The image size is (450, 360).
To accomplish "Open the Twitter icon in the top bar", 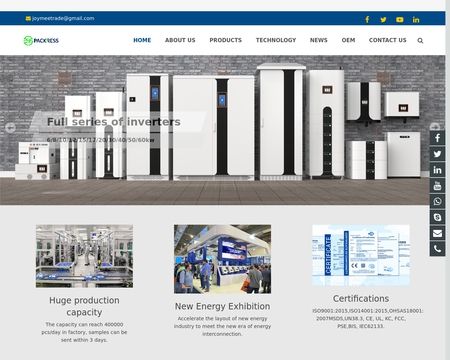I will pyautogui.click(x=383, y=20).
